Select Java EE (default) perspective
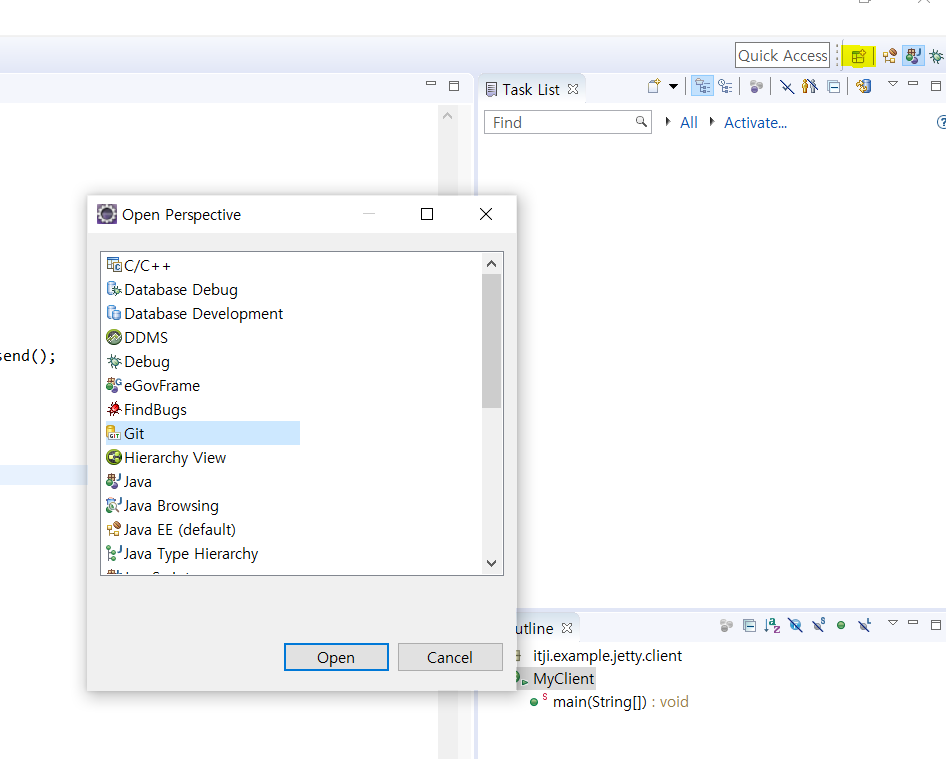This screenshot has height=759, width=946. 171,530
